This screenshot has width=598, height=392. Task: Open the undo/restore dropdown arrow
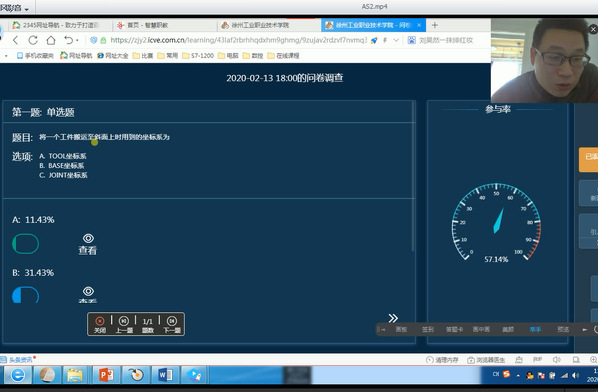pyautogui.click(x=77, y=40)
